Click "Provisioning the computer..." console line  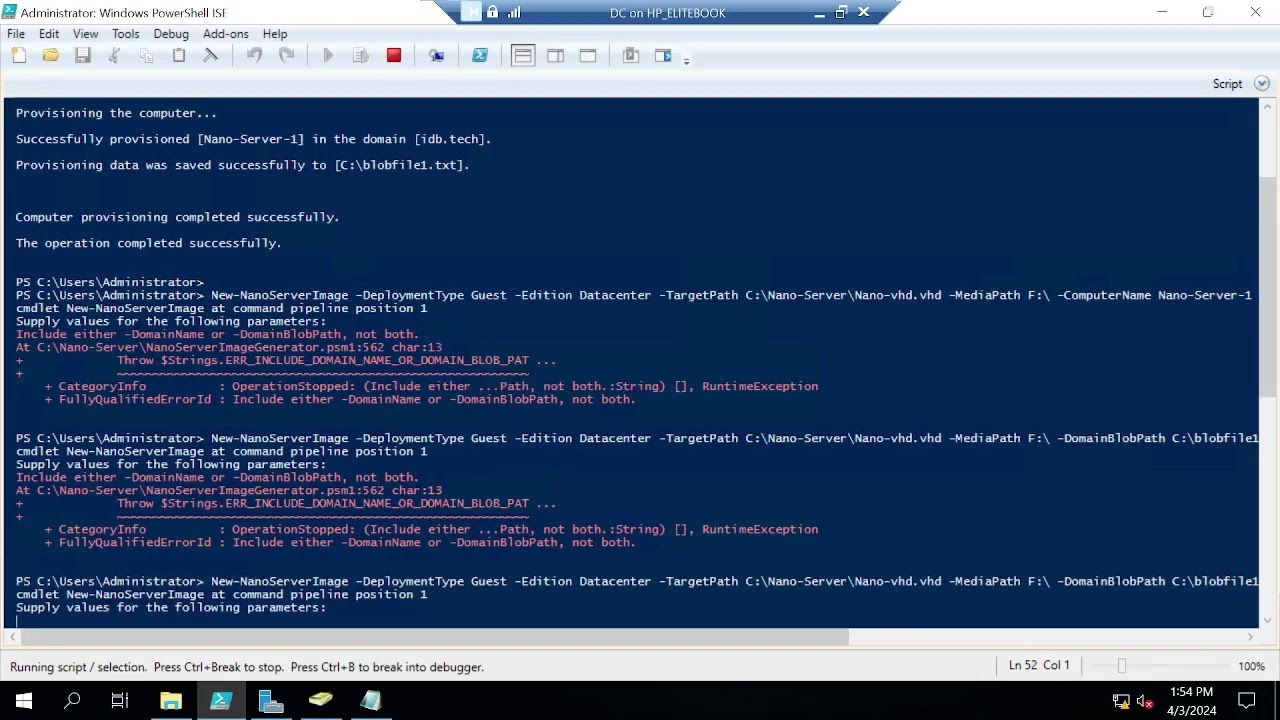click(116, 113)
